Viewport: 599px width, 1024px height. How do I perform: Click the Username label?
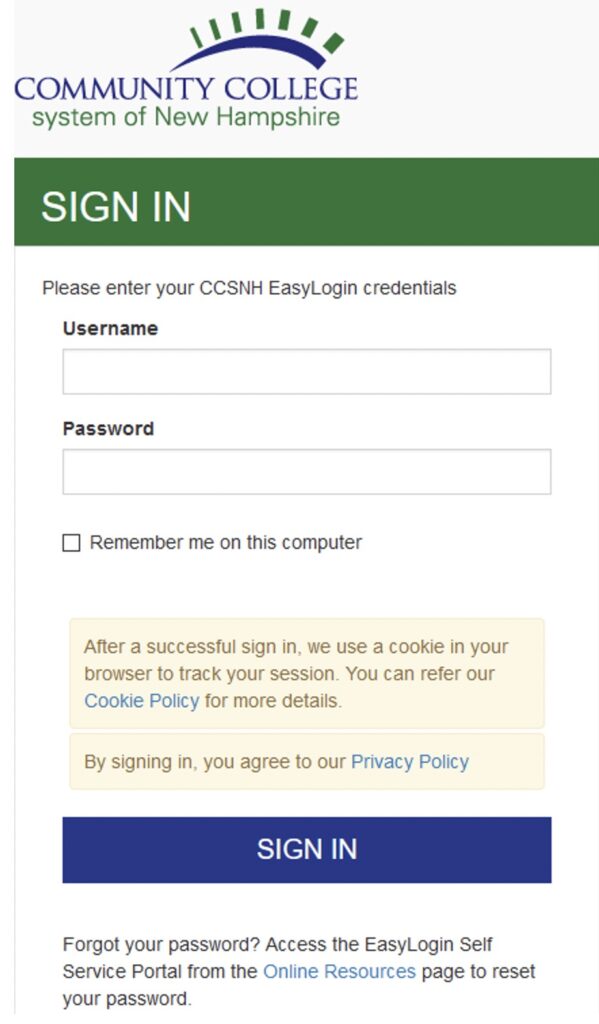(x=110, y=328)
